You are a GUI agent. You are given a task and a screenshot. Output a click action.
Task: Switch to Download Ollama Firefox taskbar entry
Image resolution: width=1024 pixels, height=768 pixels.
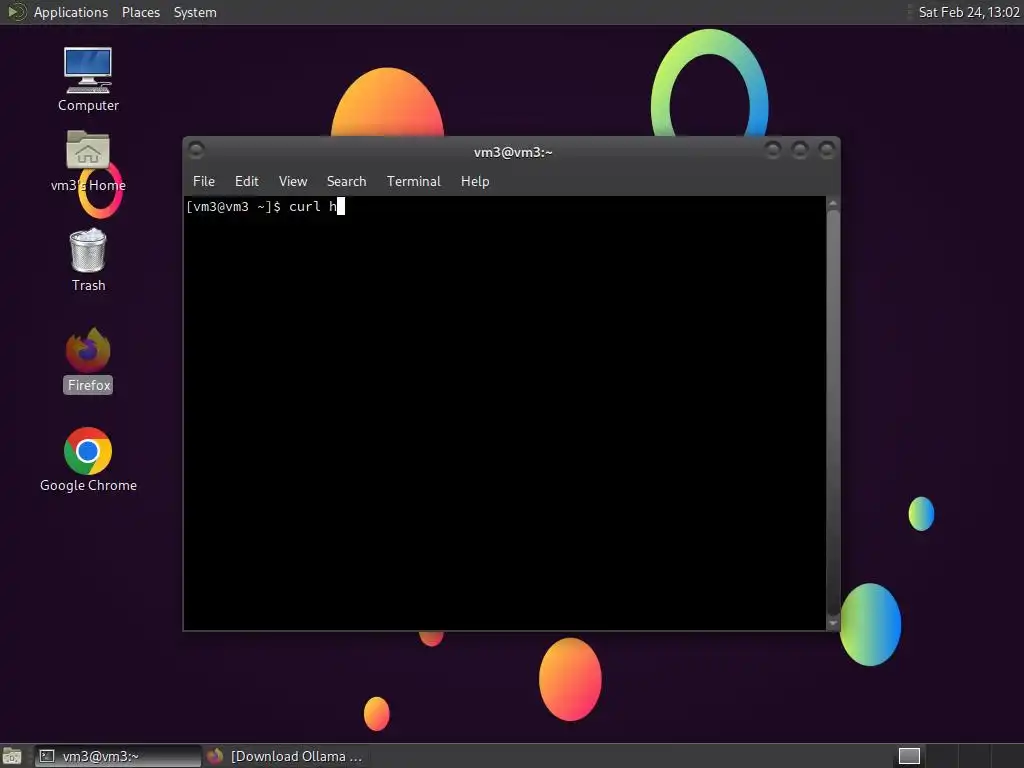point(285,756)
